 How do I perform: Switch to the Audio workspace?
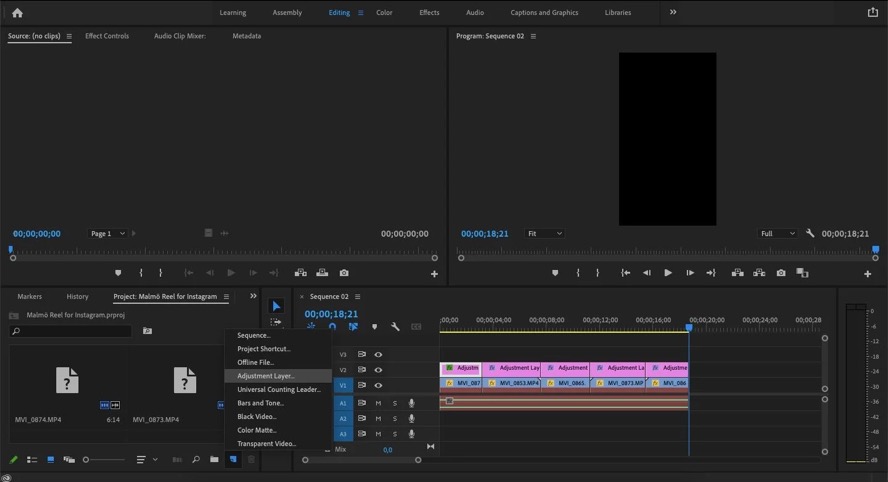click(x=475, y=12)
